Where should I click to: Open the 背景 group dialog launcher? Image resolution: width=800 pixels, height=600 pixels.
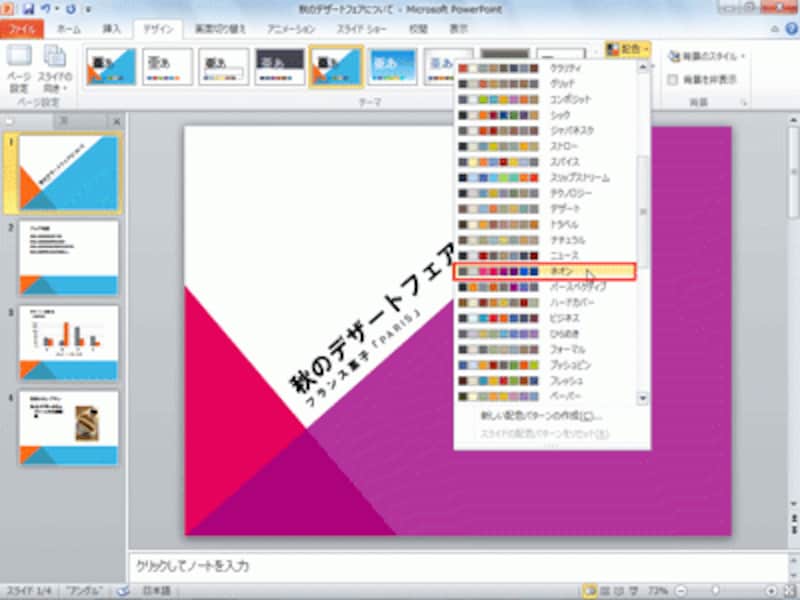[x=743, y=103]
